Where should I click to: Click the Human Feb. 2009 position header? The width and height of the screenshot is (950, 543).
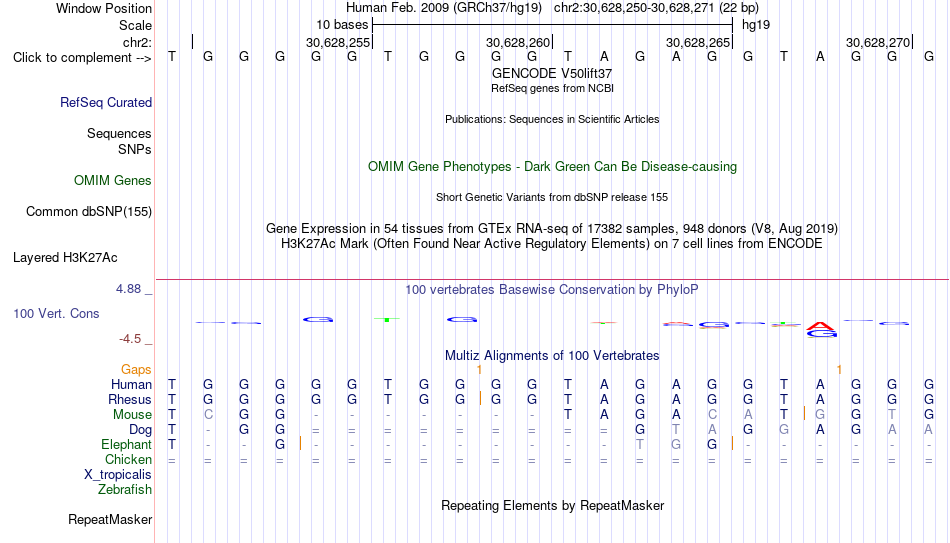552,8
